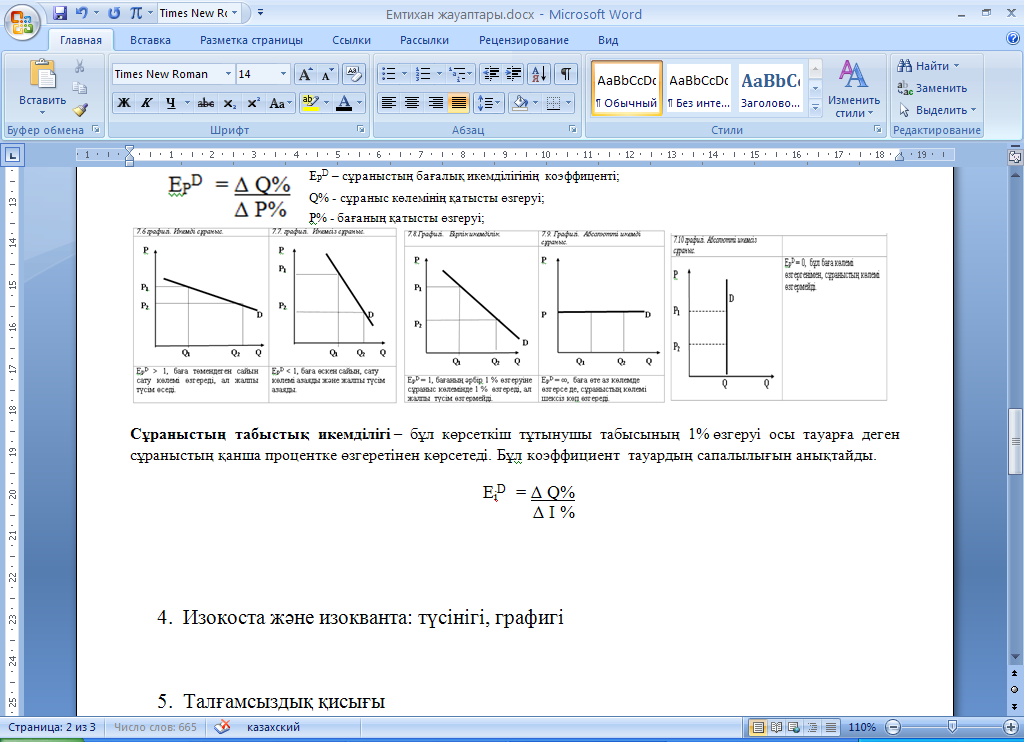This screenshot has height=742, width=1024.
Task: Click Заменить replace button
Action: pos(932,88)
